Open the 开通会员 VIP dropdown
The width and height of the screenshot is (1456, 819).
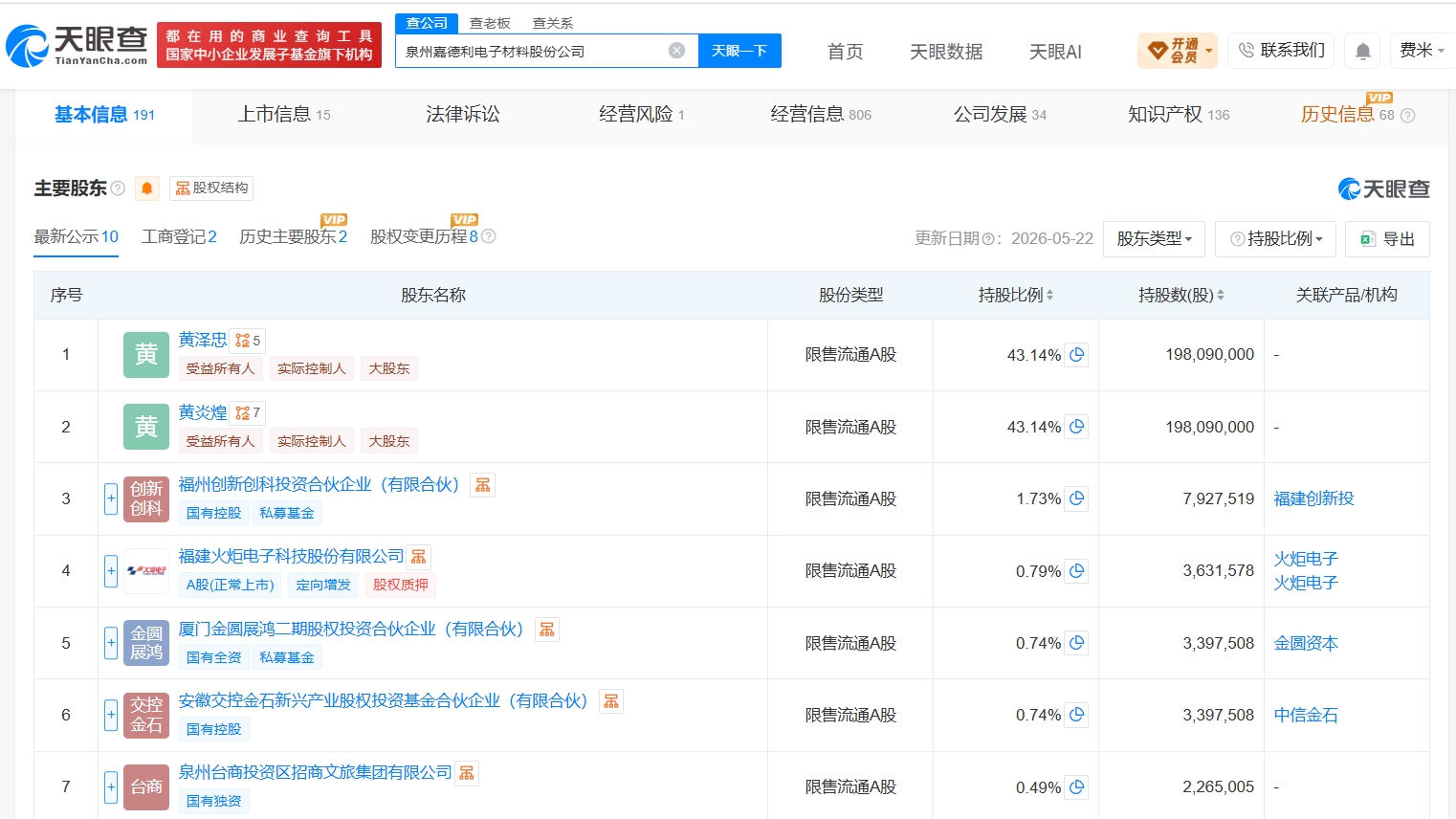1178,51
